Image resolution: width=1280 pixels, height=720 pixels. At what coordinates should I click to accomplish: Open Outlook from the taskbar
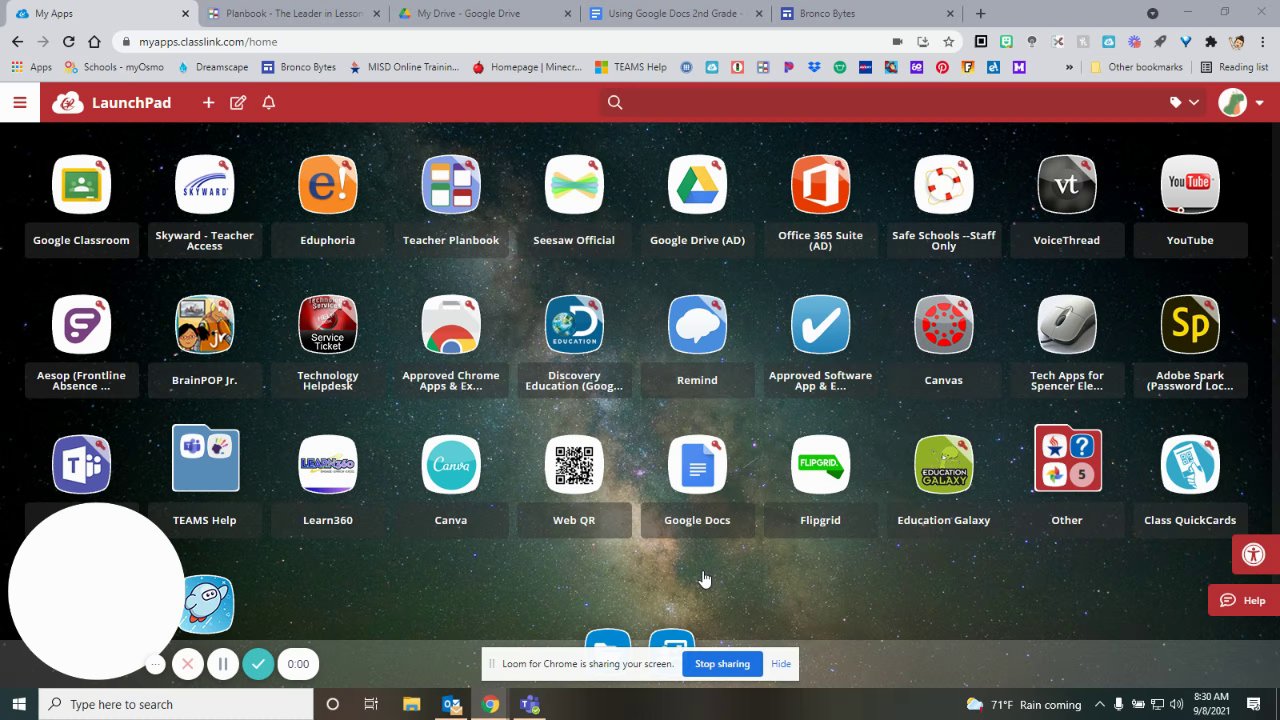coord(451,704)
